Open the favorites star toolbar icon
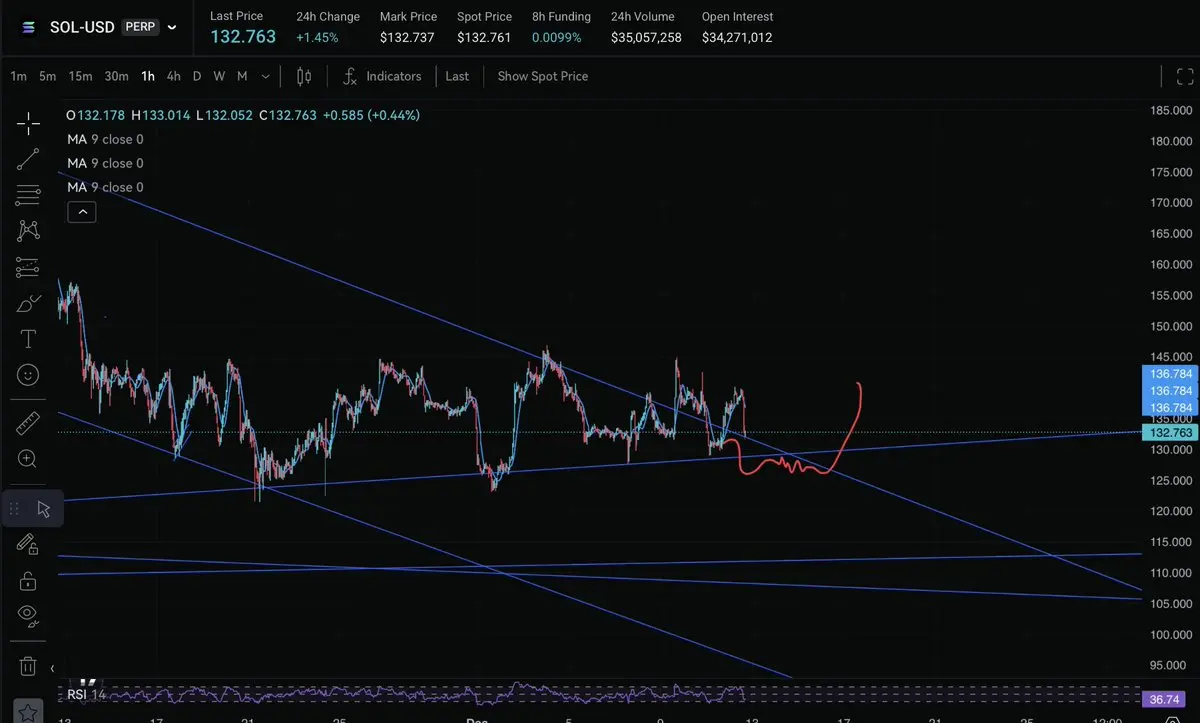The image size is (1200, 723). [x=28, y=713]
